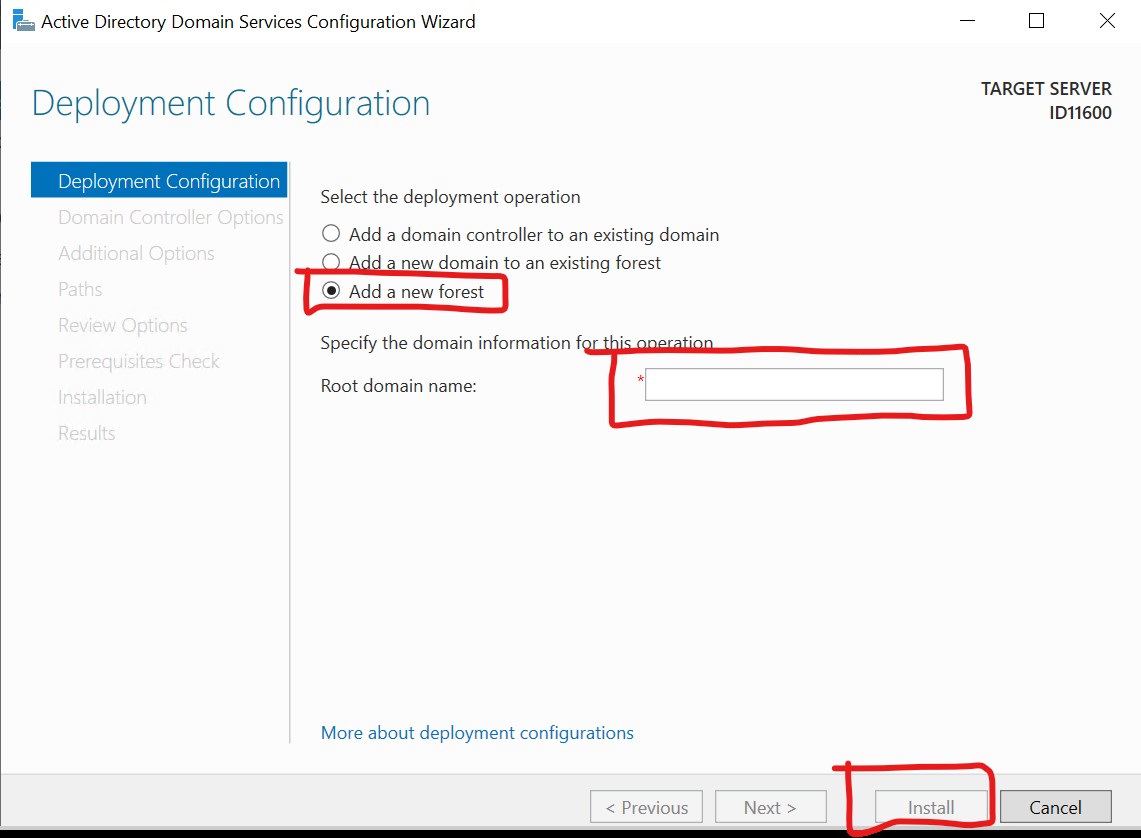1141x838 pixels.
Task: Click the Installation step in sidebar
Action: pyautogui.click(x=102, y=397)
